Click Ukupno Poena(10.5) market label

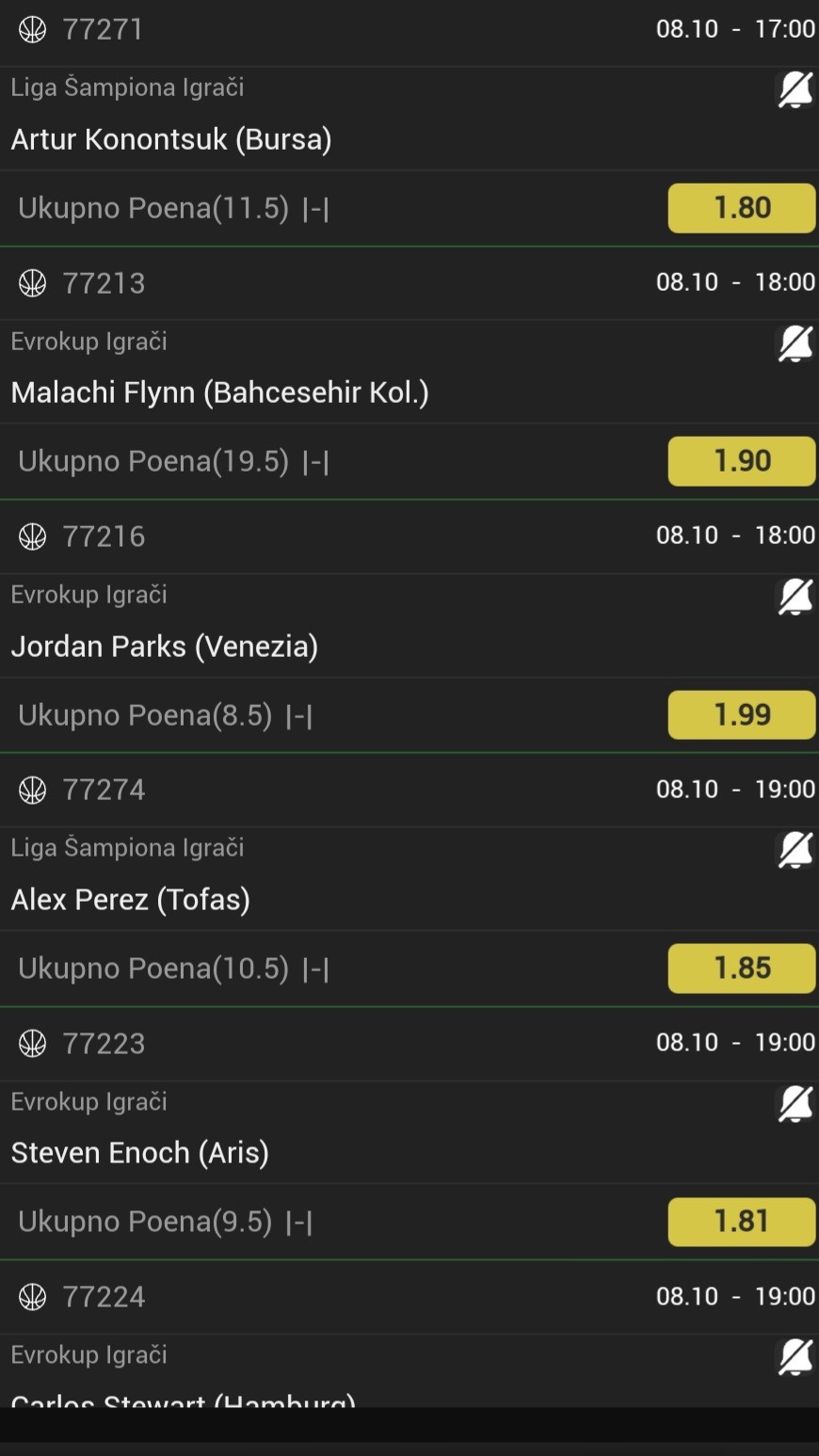tap(153, 968)
